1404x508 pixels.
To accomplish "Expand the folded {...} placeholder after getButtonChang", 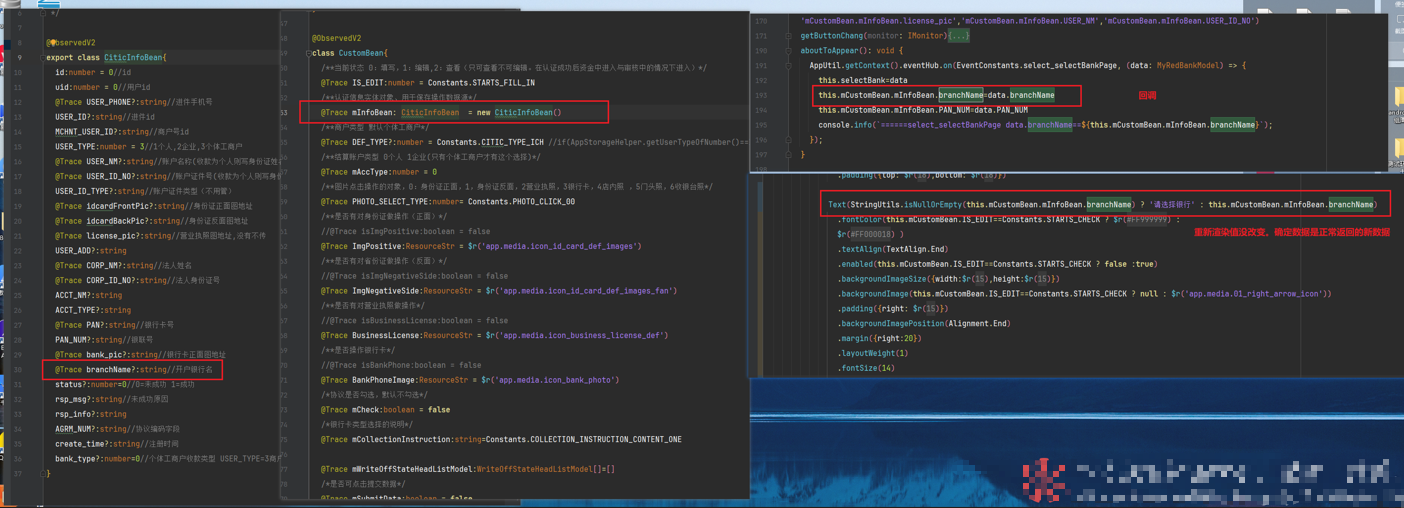I will pos(958,35).
